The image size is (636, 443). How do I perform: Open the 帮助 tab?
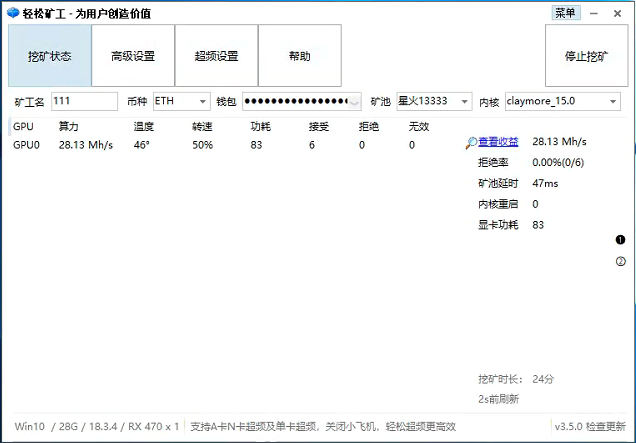tap(300, 56)
